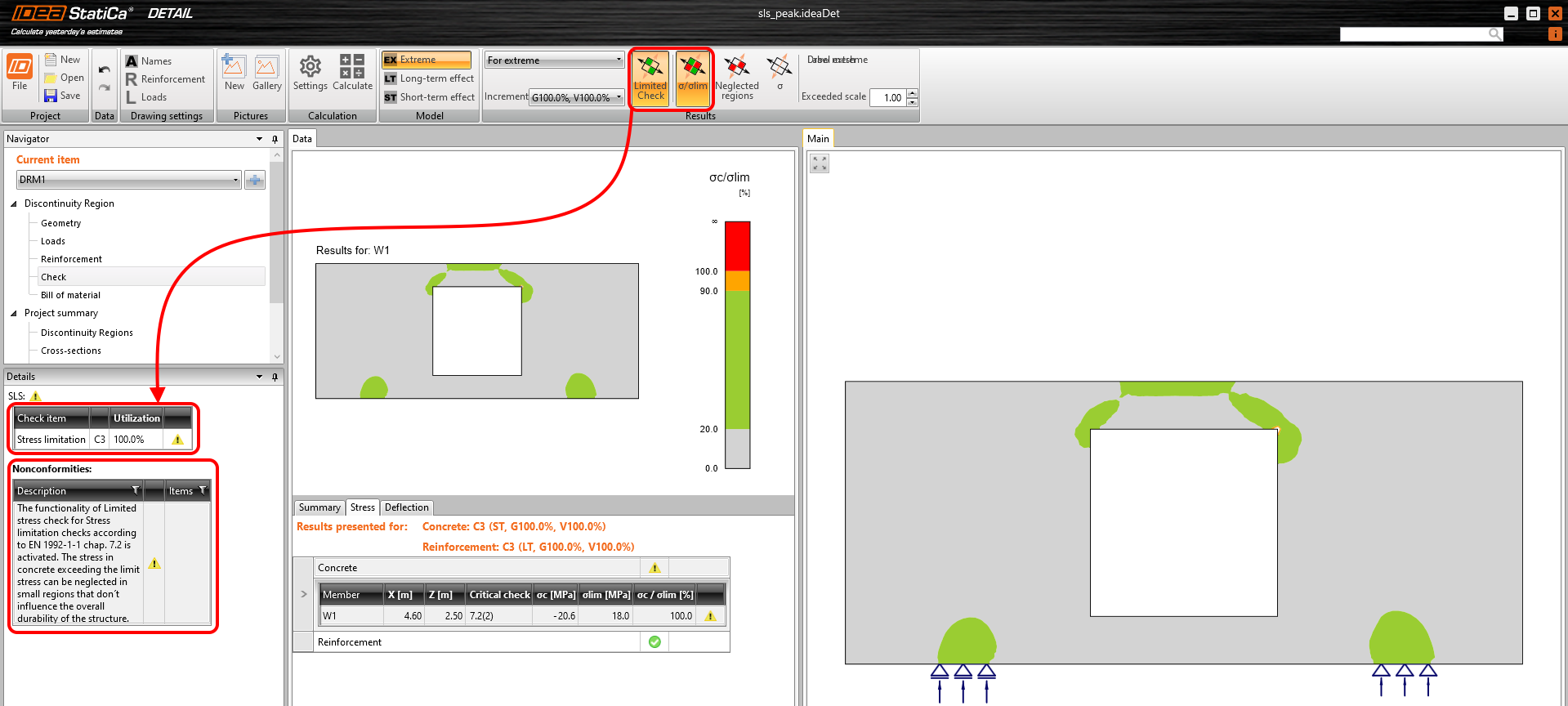Show σ stress results
This screenshot has height=706, width=1568.
click(x=780, y=73)
